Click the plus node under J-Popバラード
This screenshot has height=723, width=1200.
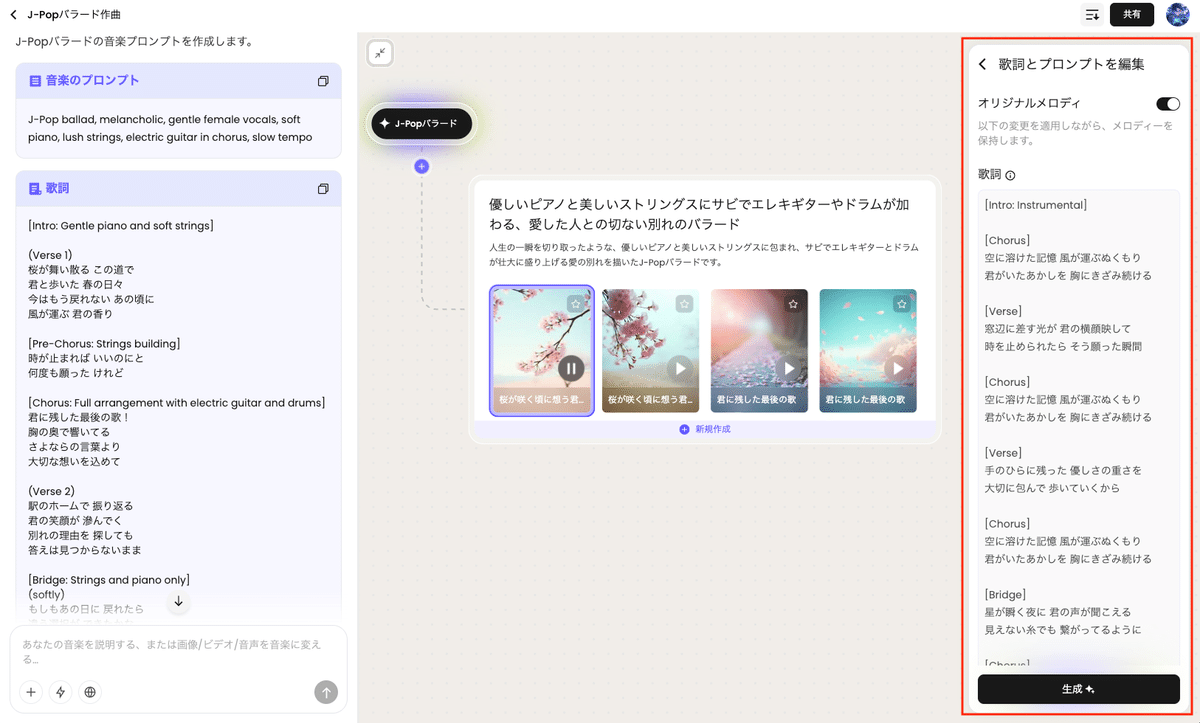pyautogui.click(x=421, y=166)
